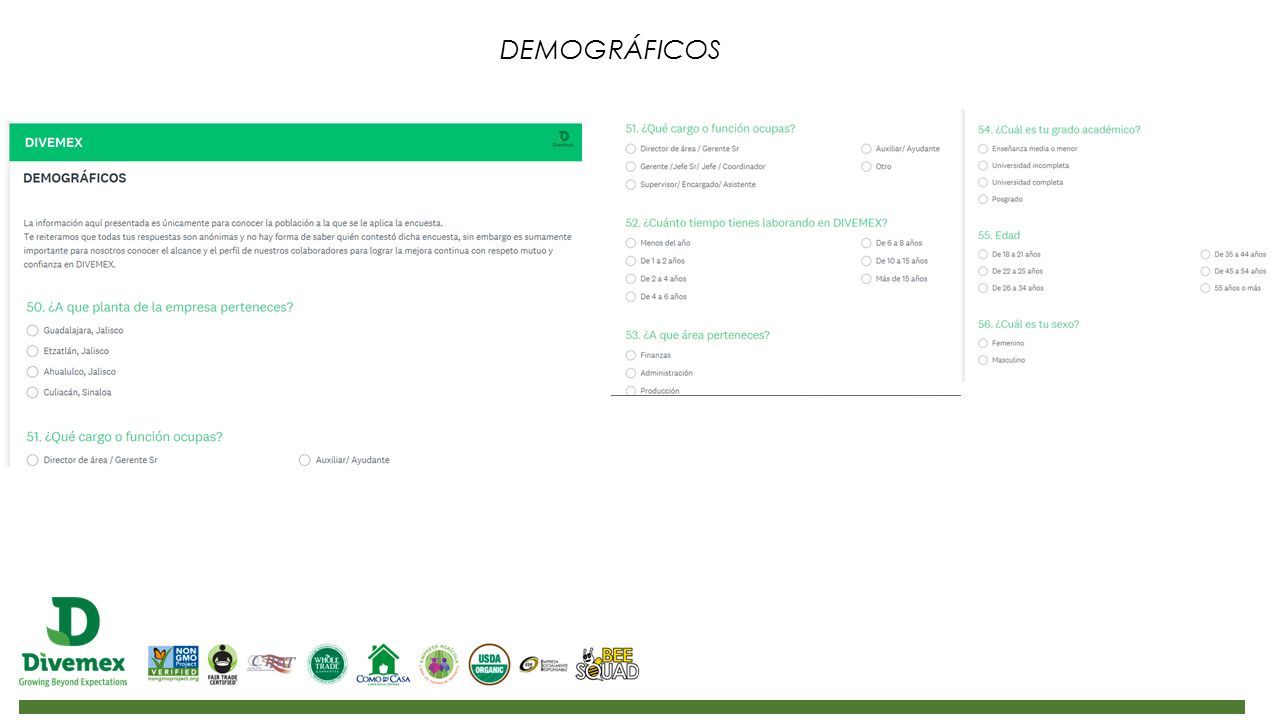This screenshot has width=1280, height=720.
Task: Select the Finanzas area option
Action: point(631,355)
